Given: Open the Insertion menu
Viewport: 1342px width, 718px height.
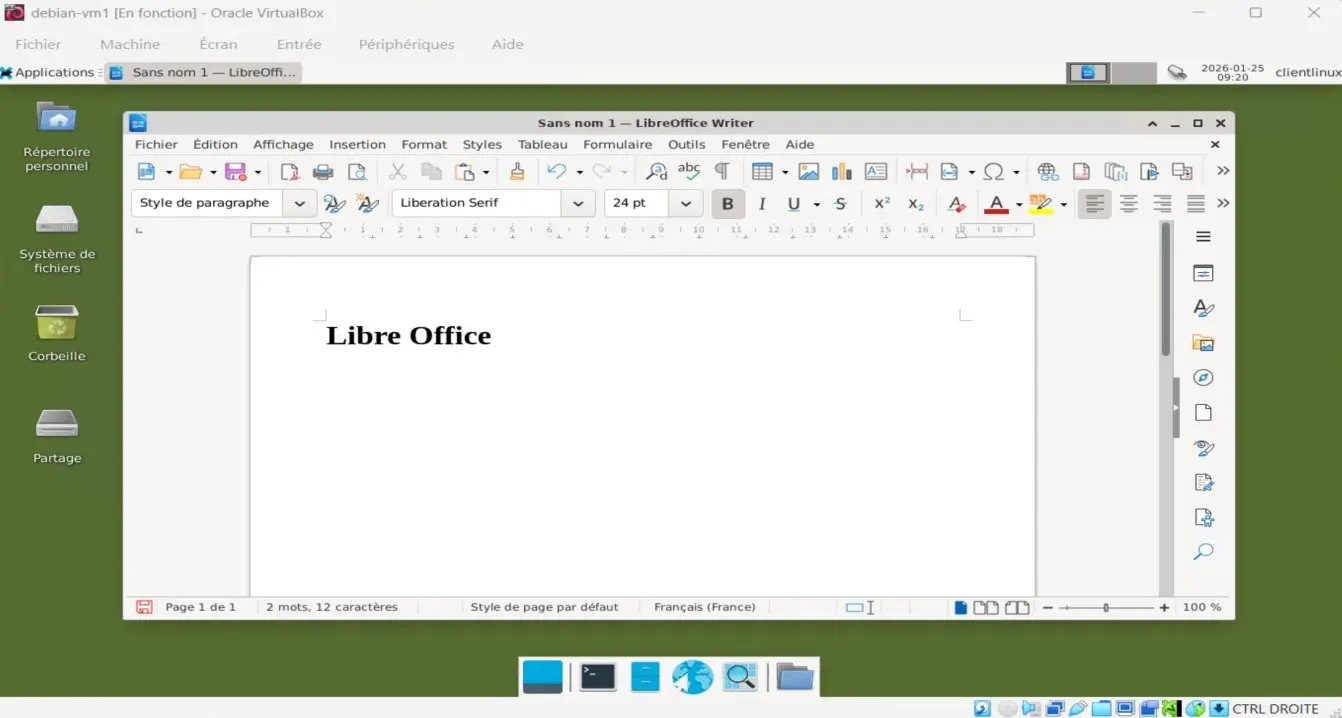Looking at the screenshot, I should (x=357, y=144).
